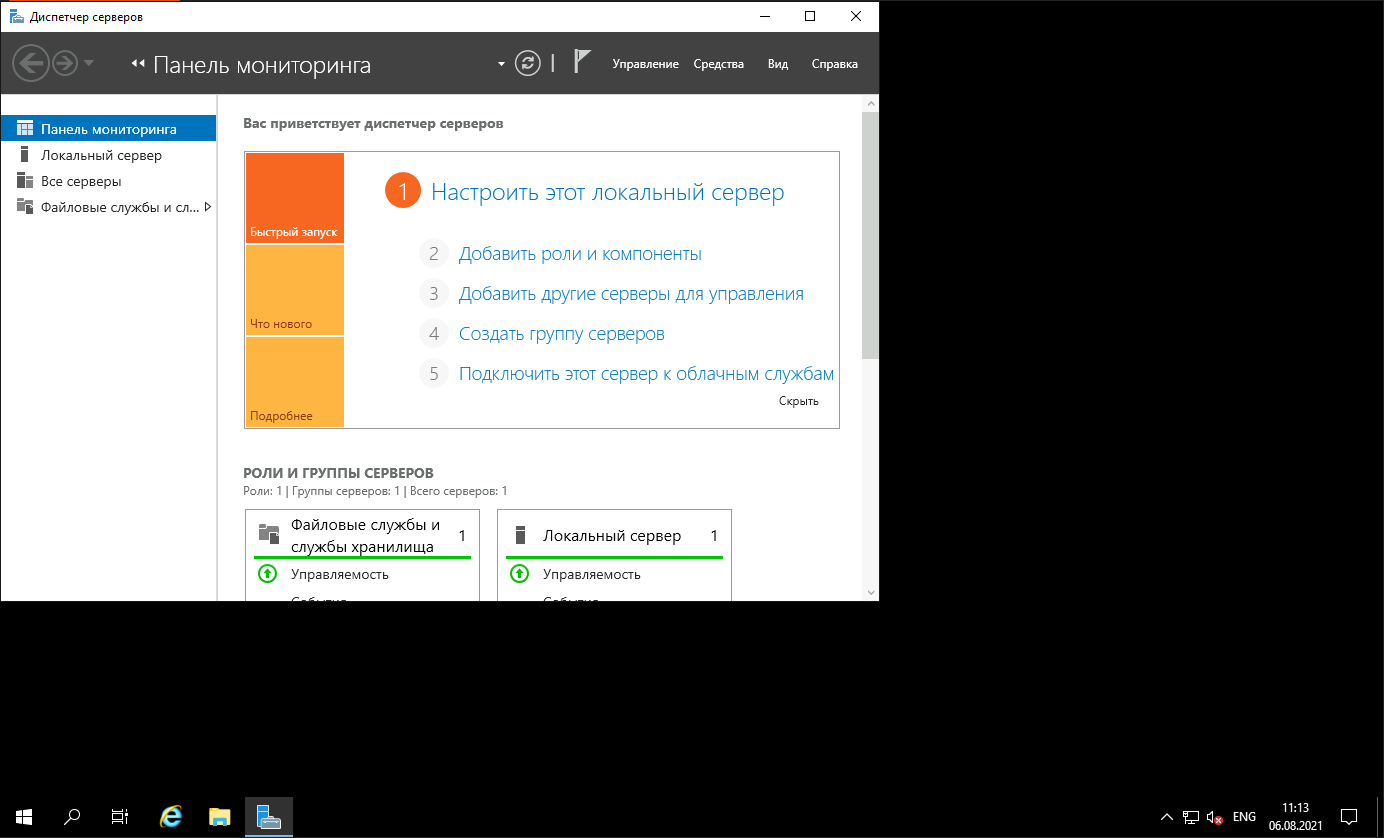Click the vertical scrollbar thumb
Screen dimensions: 1384x838
click(x=870, y=234)
